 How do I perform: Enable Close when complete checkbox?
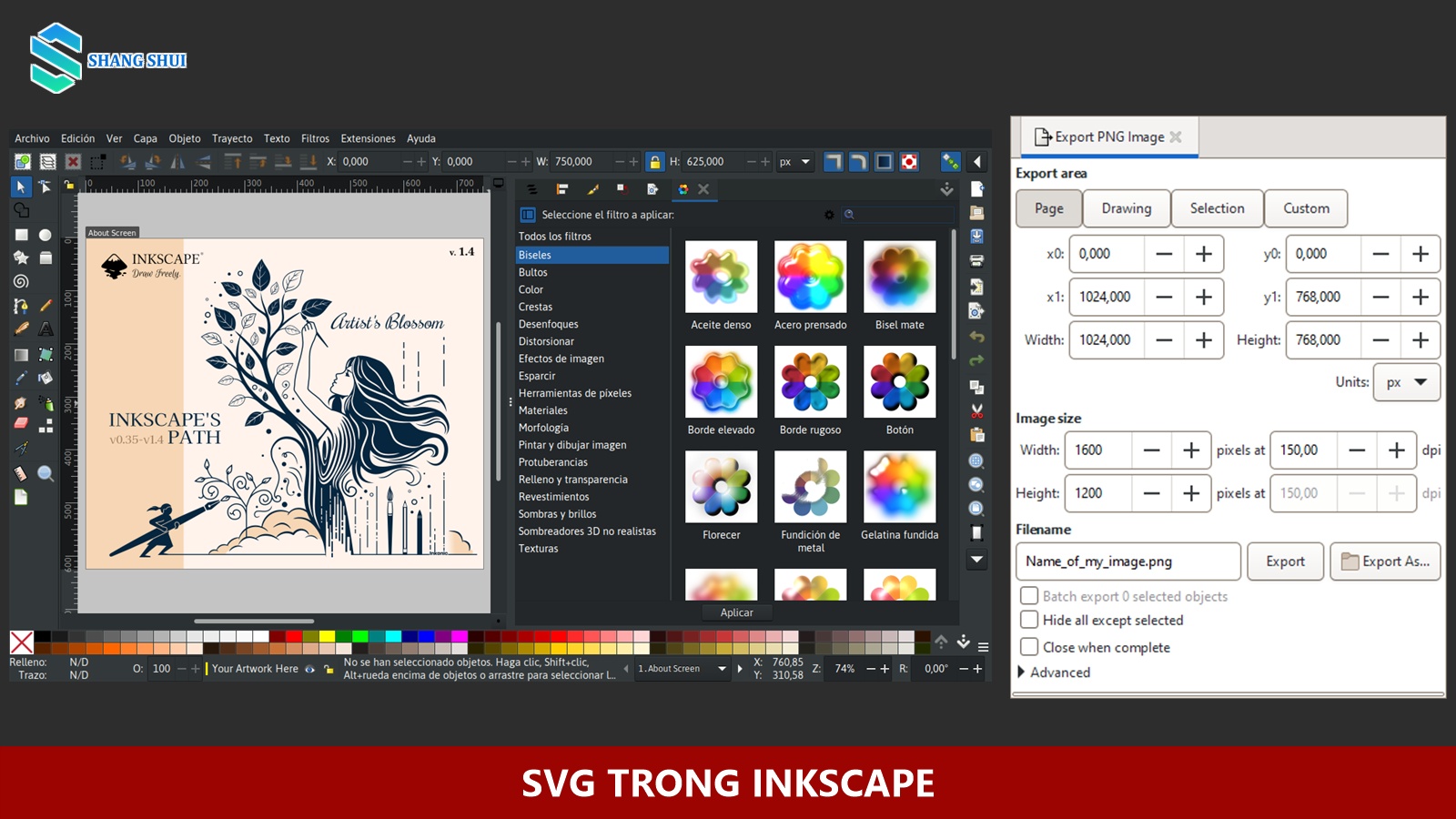(x=1029, y=647)
